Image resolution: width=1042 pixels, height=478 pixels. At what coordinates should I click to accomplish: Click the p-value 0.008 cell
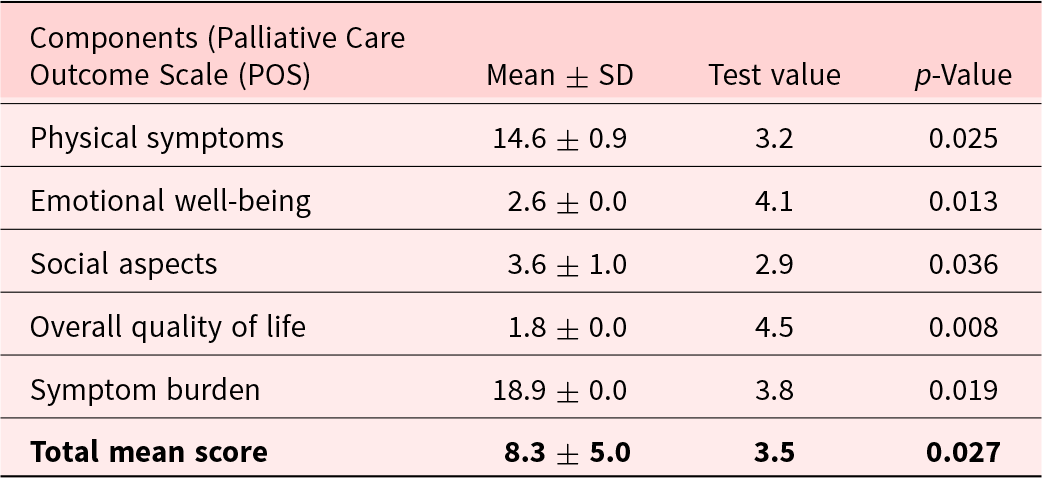pos(962,327)
